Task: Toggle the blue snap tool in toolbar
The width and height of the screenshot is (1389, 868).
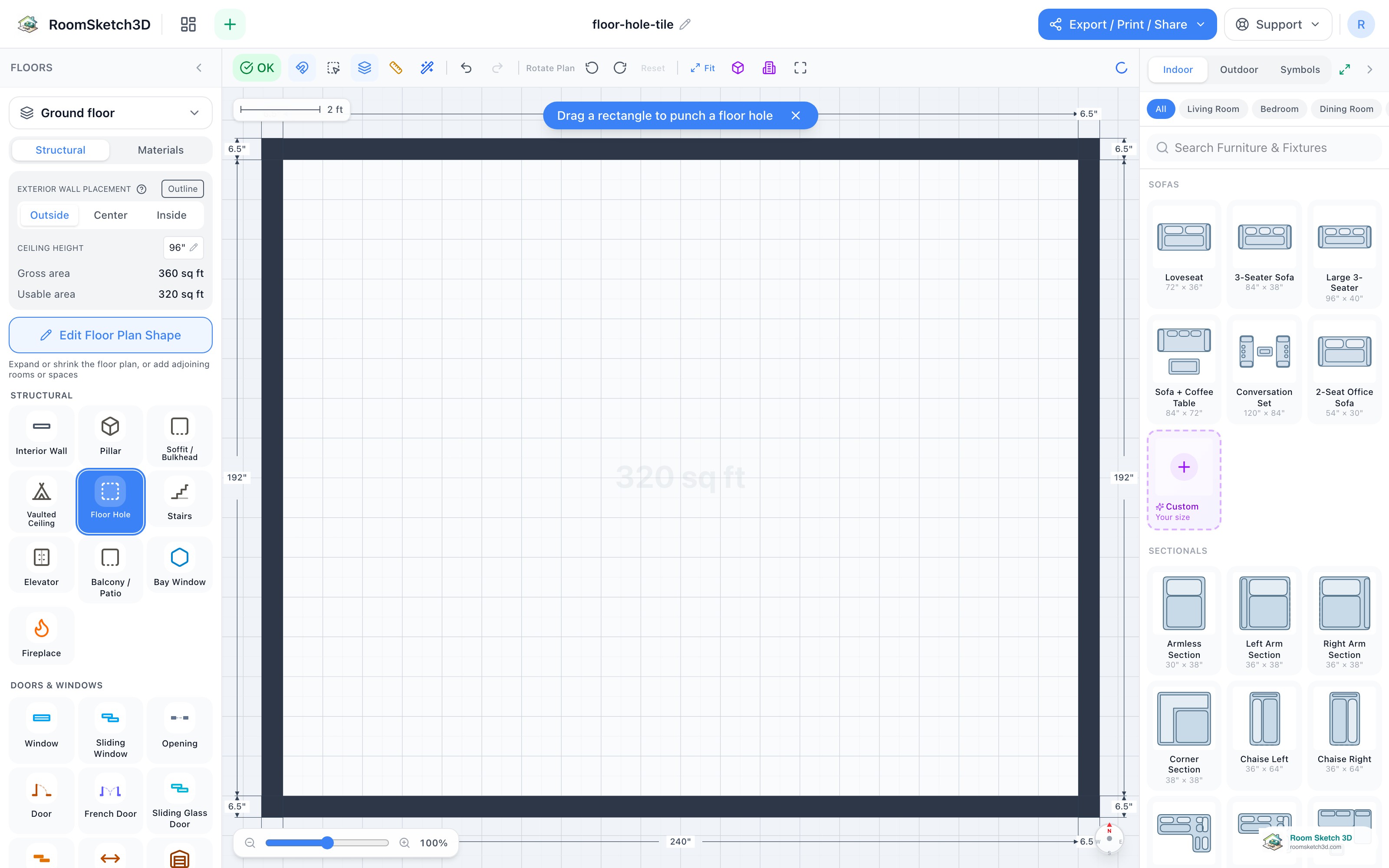Action: [302, 68]
